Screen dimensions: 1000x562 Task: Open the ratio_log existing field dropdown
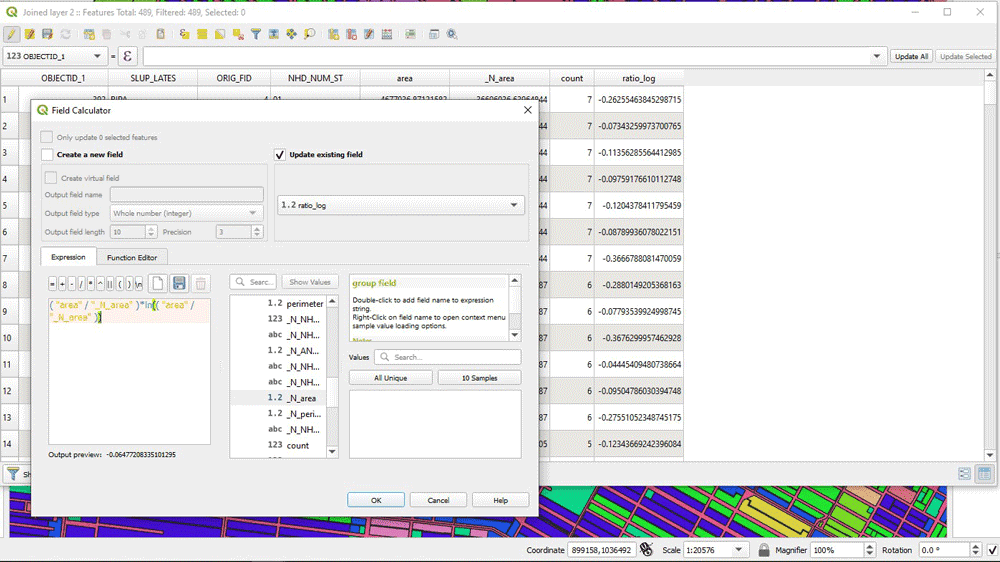[x=401, y=205]
